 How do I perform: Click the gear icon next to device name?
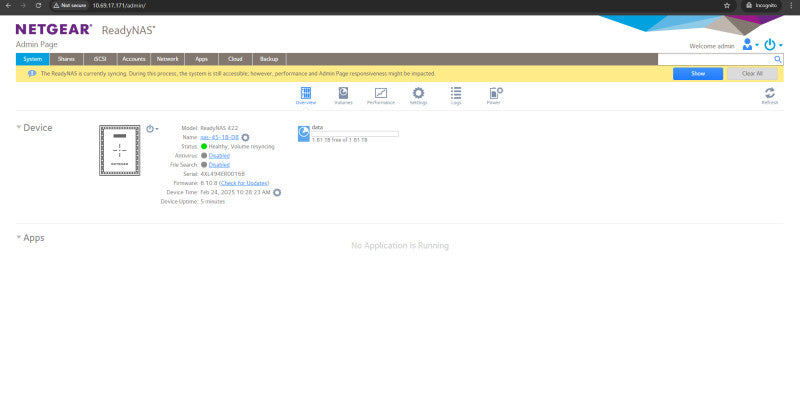pyautogui.click(x=245, y=138)
